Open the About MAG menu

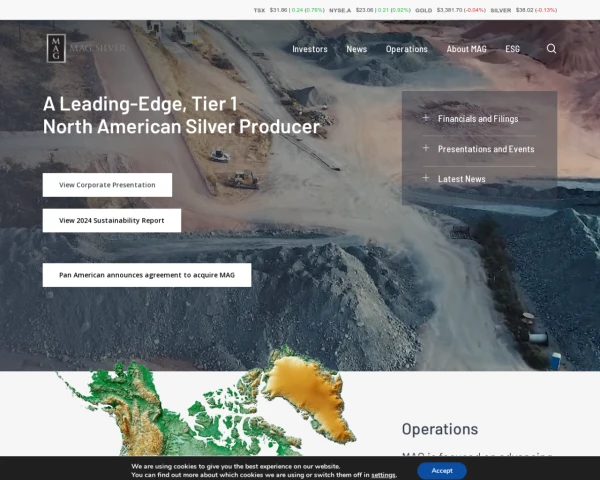tap(466, 49)
